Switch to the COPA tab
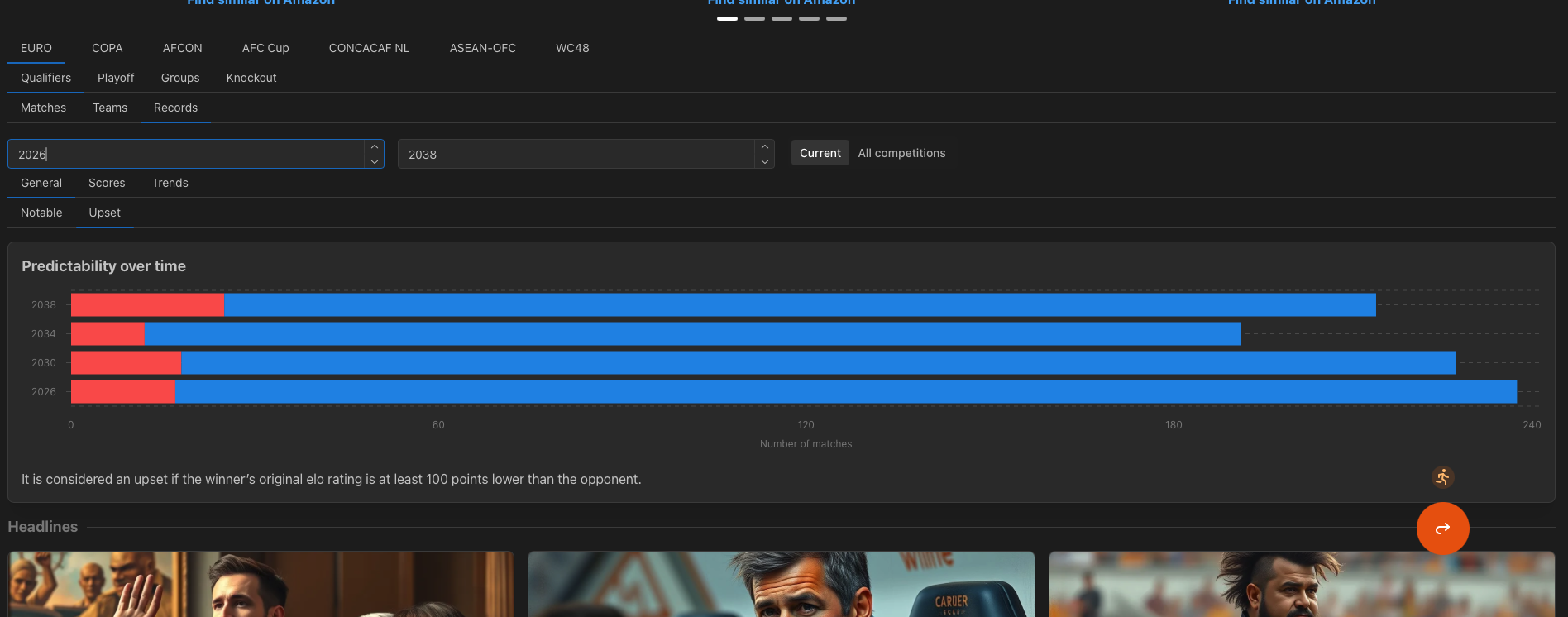Viewport: 1568px width, 617px height. (108, 48)
